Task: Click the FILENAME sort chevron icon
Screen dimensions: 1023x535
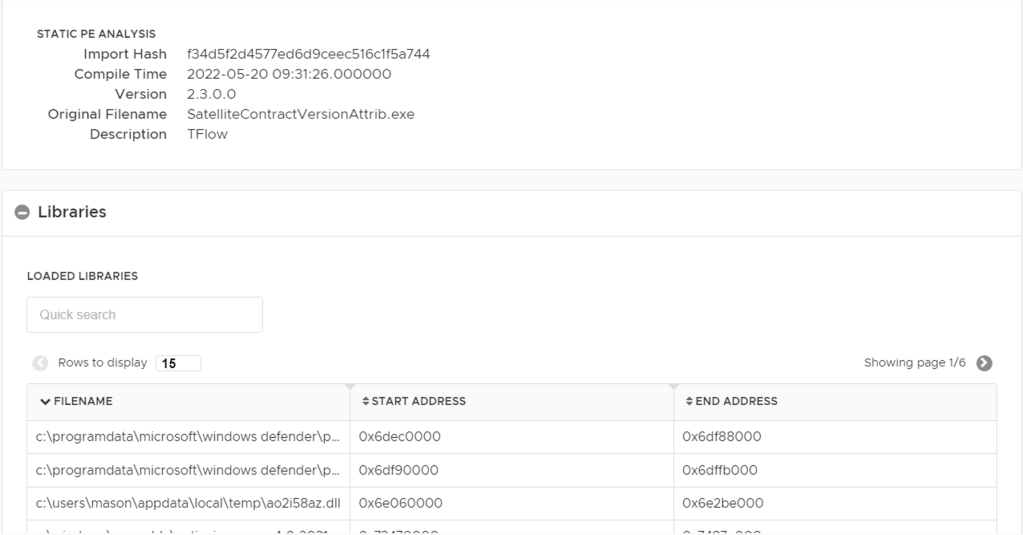Action: (x=45, y=401)
